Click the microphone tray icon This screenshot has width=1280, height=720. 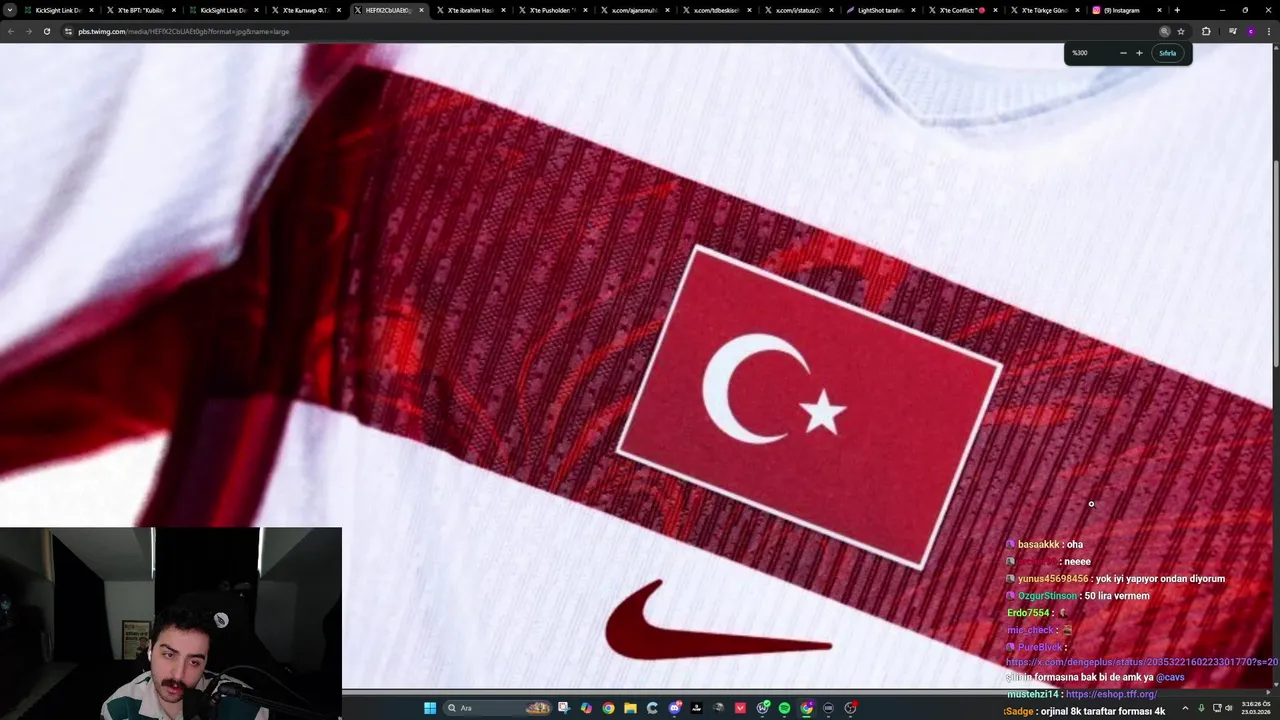[x=1202, y=708]
